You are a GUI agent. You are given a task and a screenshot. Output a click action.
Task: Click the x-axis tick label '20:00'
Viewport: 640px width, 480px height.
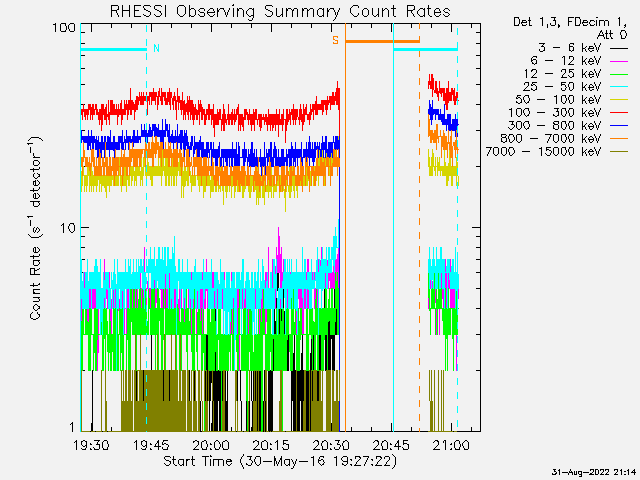(211, 445)
